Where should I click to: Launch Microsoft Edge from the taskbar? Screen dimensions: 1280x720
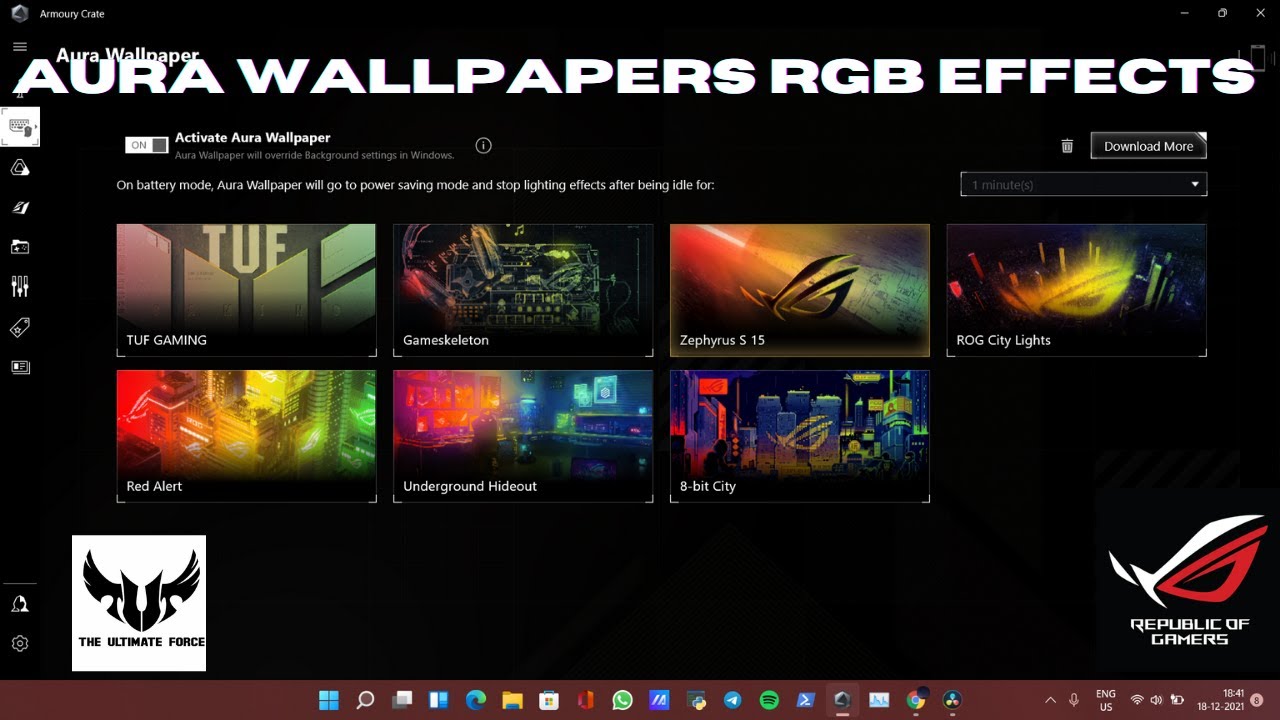point(476,700)
